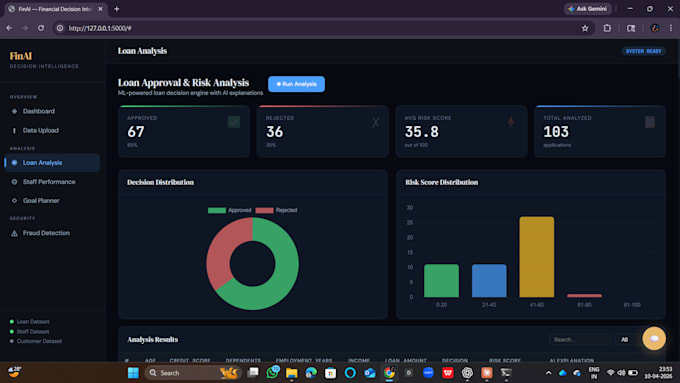The image size is (680, 383).
Task: Toggle the Approved legend entry
Action: click(229, 210)
